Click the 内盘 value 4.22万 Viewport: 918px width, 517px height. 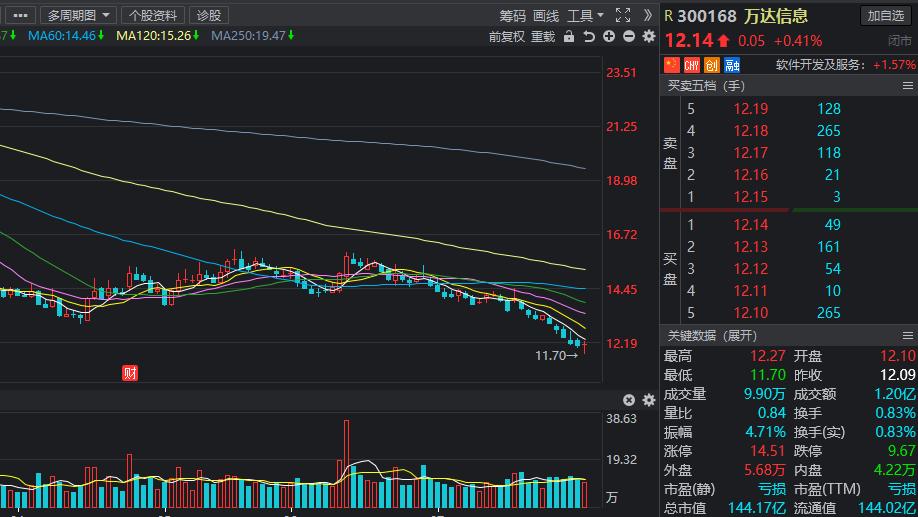click(x=895, y=470)
